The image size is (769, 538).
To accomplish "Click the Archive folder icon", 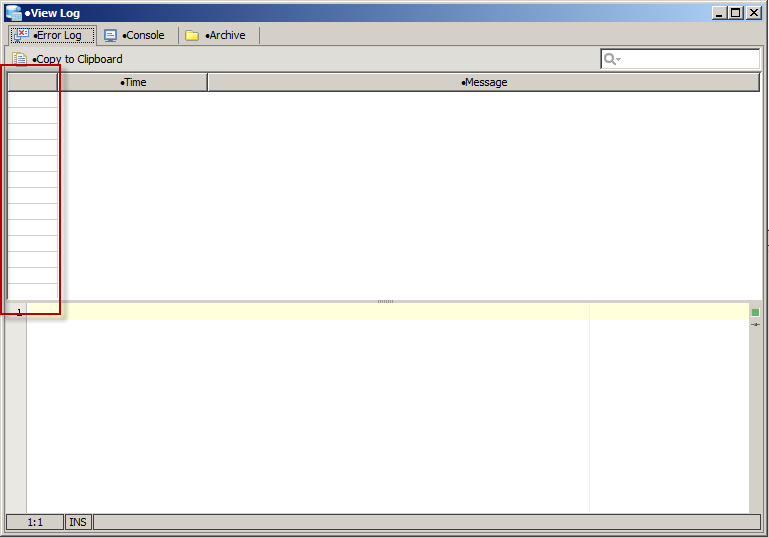I will pos(192,35).
